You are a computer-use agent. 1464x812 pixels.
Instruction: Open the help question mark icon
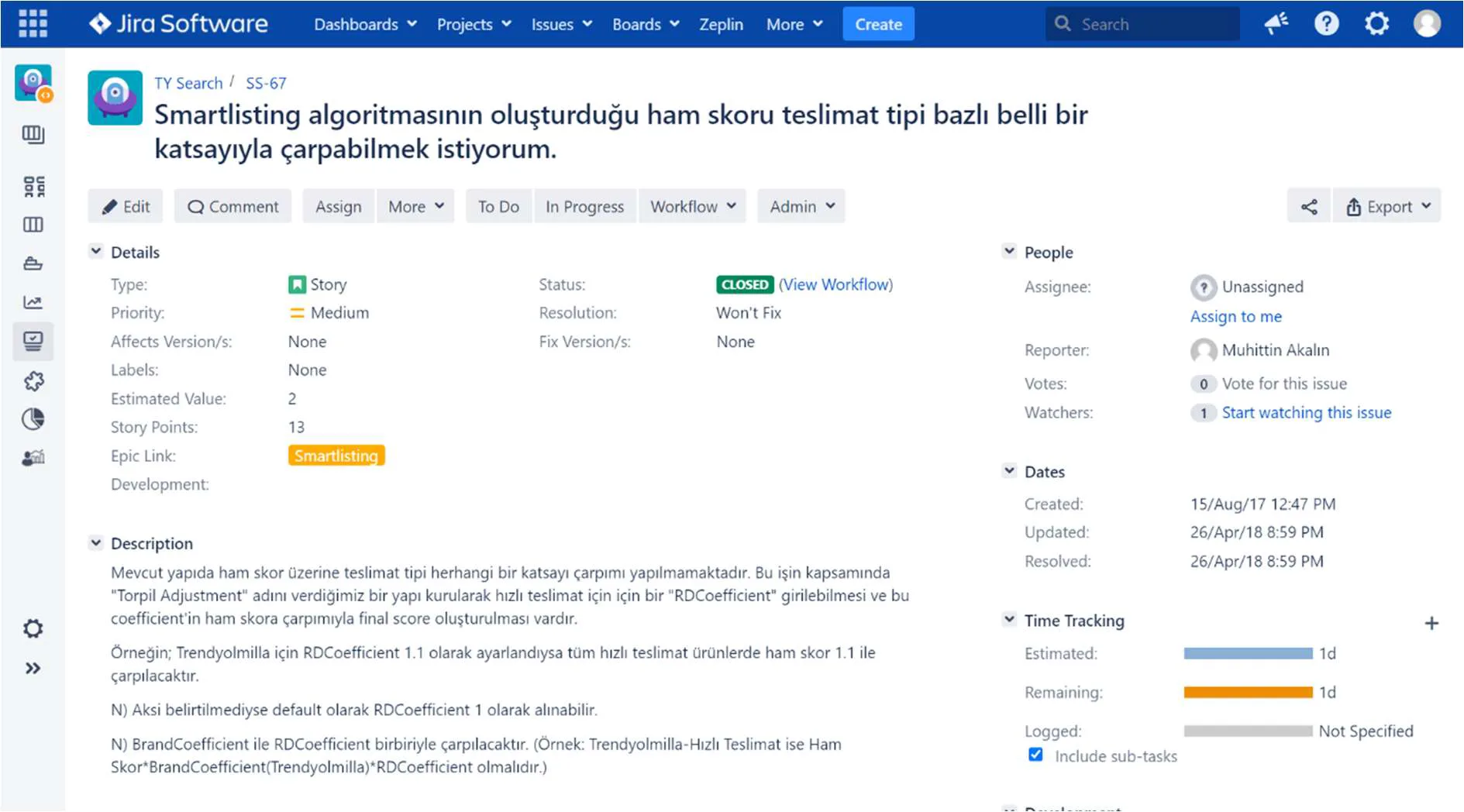[1326, 24]
